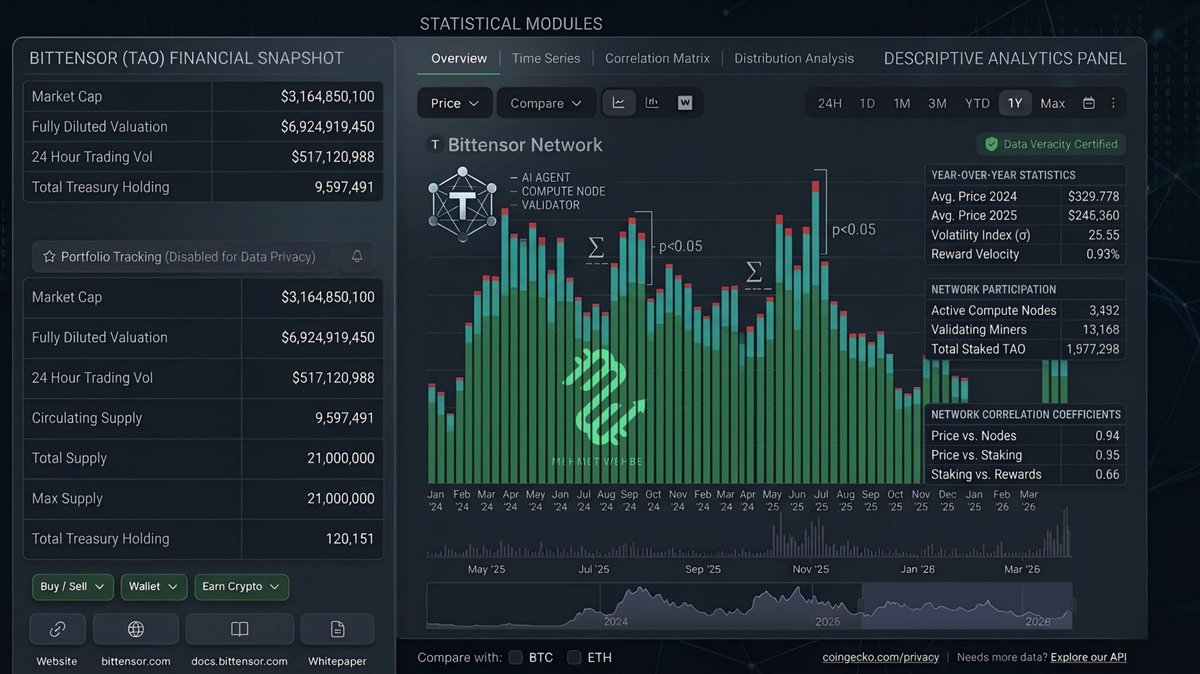Open the Price dropdown
This screenshot has height=674, width=1200.
tap(455, 103)
